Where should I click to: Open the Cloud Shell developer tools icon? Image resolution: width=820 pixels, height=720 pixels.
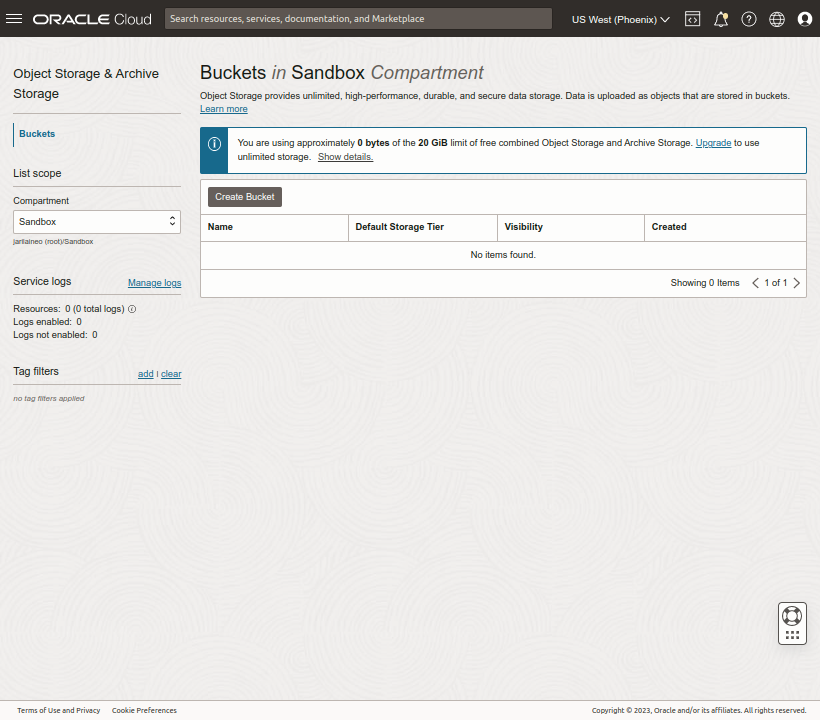point(692,19)
